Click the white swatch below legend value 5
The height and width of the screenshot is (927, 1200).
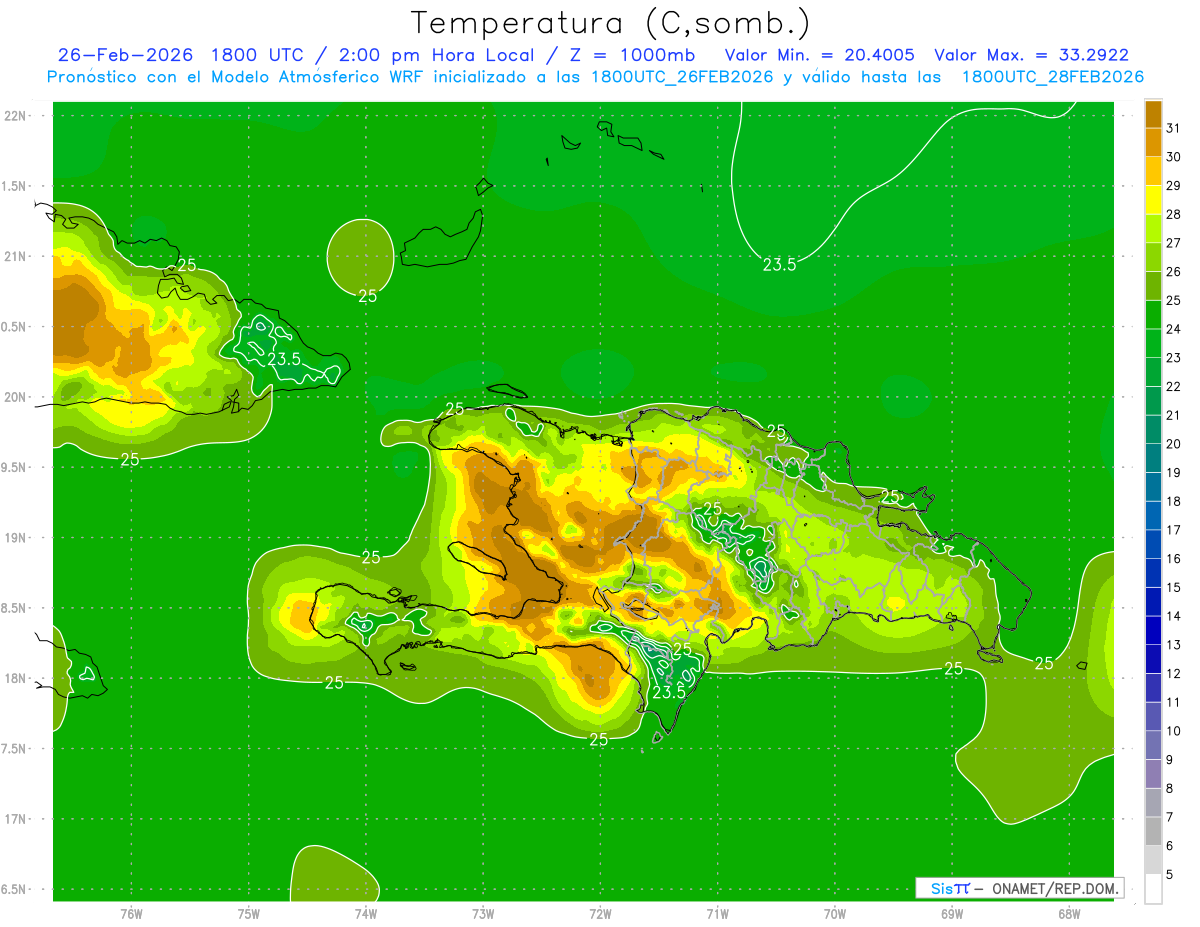point(1153,889)
